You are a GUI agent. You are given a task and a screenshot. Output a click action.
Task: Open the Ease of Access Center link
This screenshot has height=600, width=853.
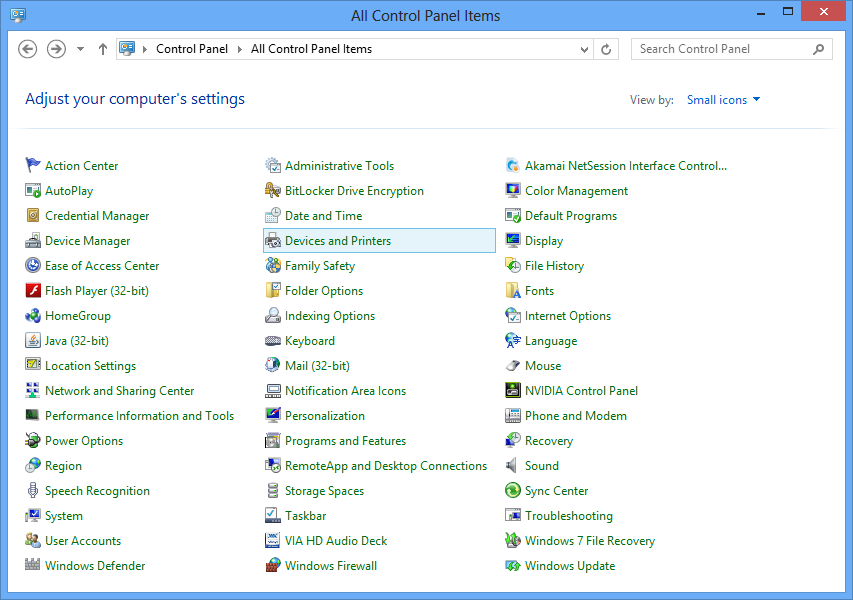pos(102,265)
